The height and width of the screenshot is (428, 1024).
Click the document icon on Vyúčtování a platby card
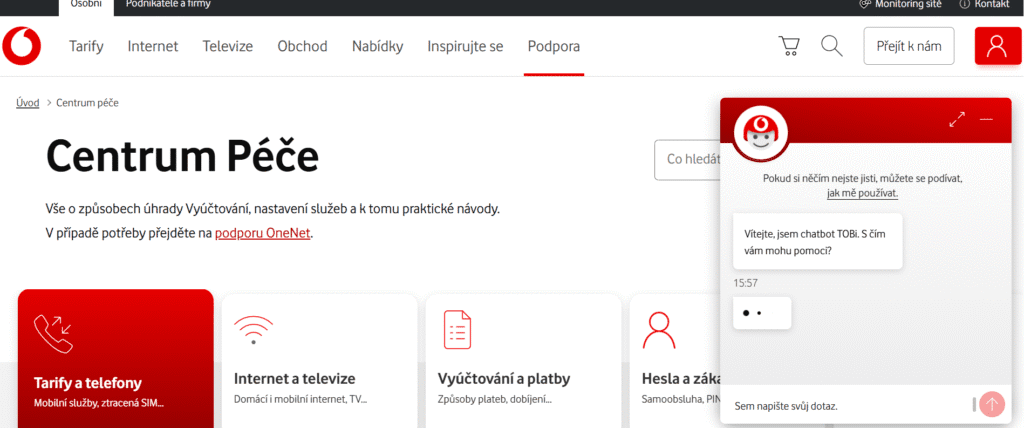tap(457, 330)
